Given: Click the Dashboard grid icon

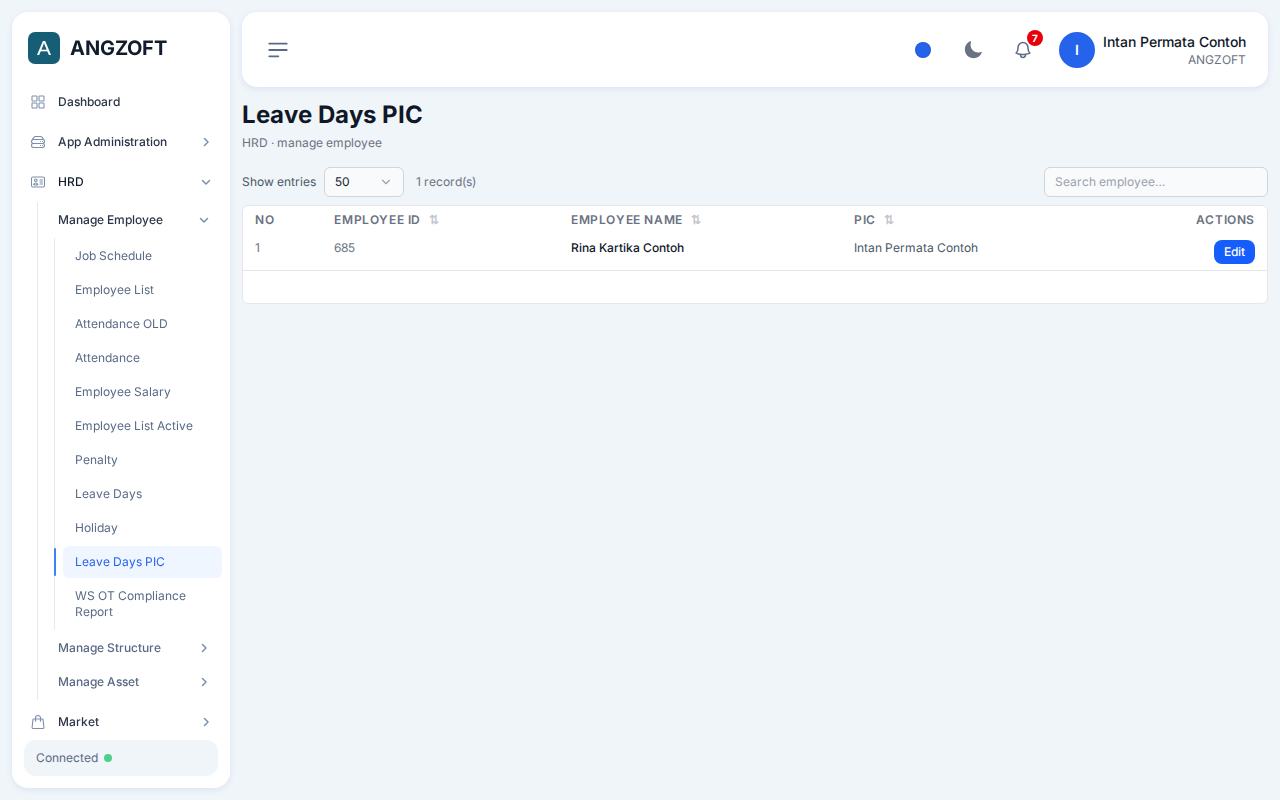Looking at the screenshot, I should (x=38, y=102).
